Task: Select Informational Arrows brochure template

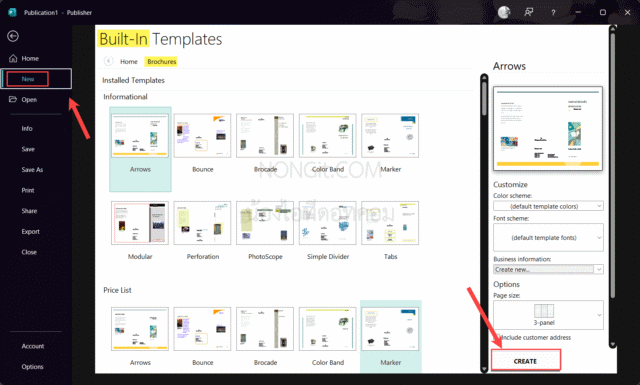Action: pos(140,149)
